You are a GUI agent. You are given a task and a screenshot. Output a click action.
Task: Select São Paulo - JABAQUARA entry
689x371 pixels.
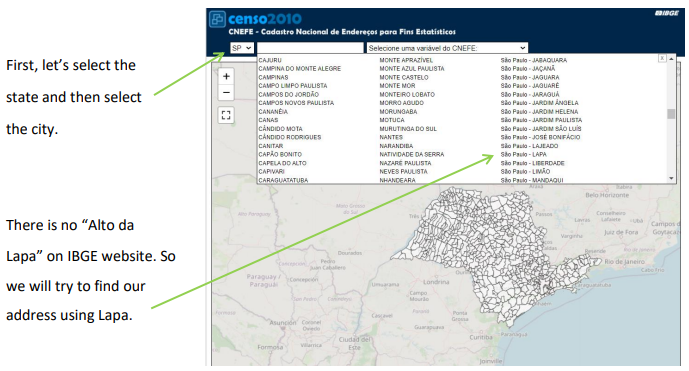(x=533, y=60)
